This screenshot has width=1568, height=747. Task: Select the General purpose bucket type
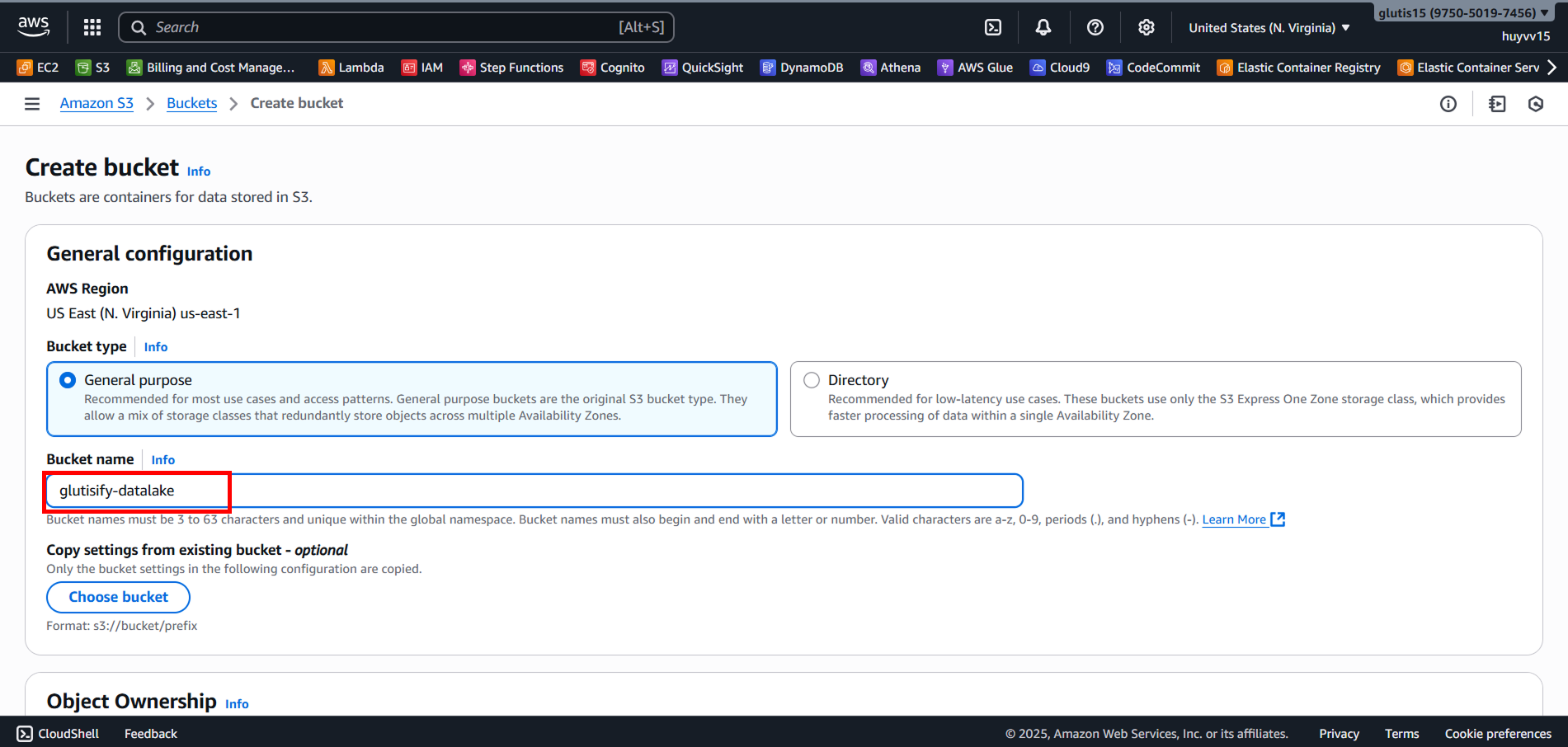pyautogui.click(x=68, y=380)
